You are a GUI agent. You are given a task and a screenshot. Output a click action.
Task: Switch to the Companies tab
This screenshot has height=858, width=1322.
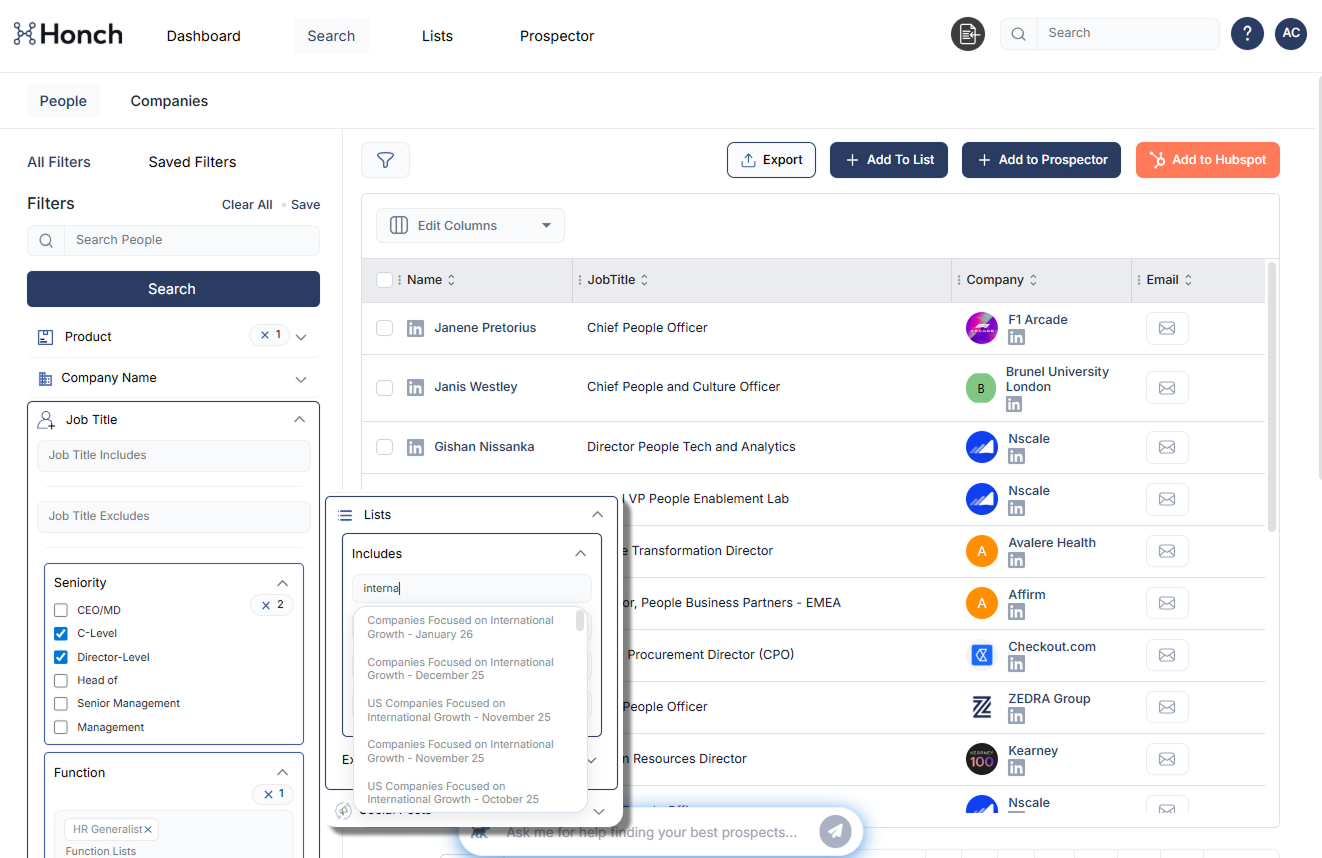pyautogui.click(x=169, y=101)
